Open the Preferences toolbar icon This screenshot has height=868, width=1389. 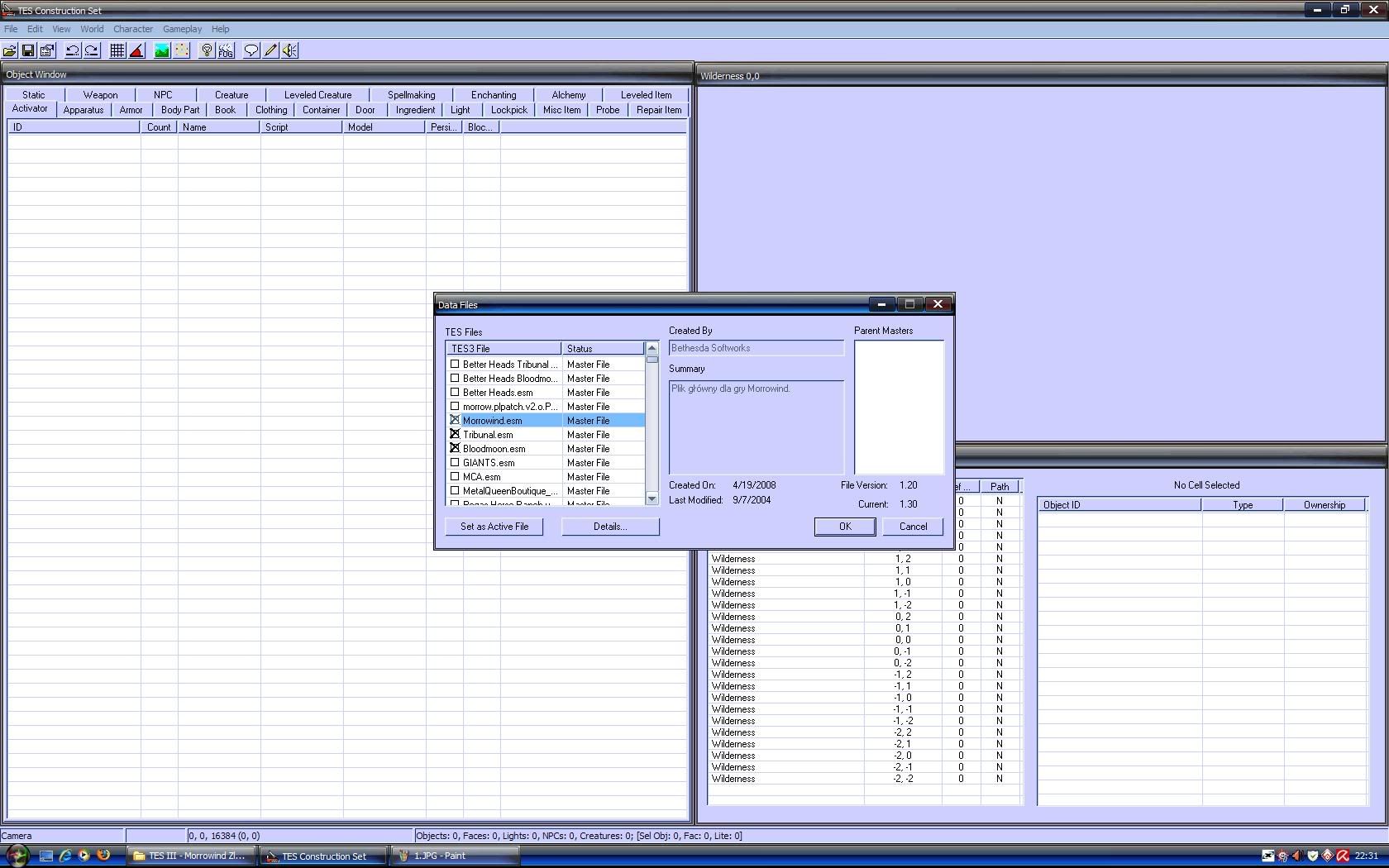coord(47,50)
